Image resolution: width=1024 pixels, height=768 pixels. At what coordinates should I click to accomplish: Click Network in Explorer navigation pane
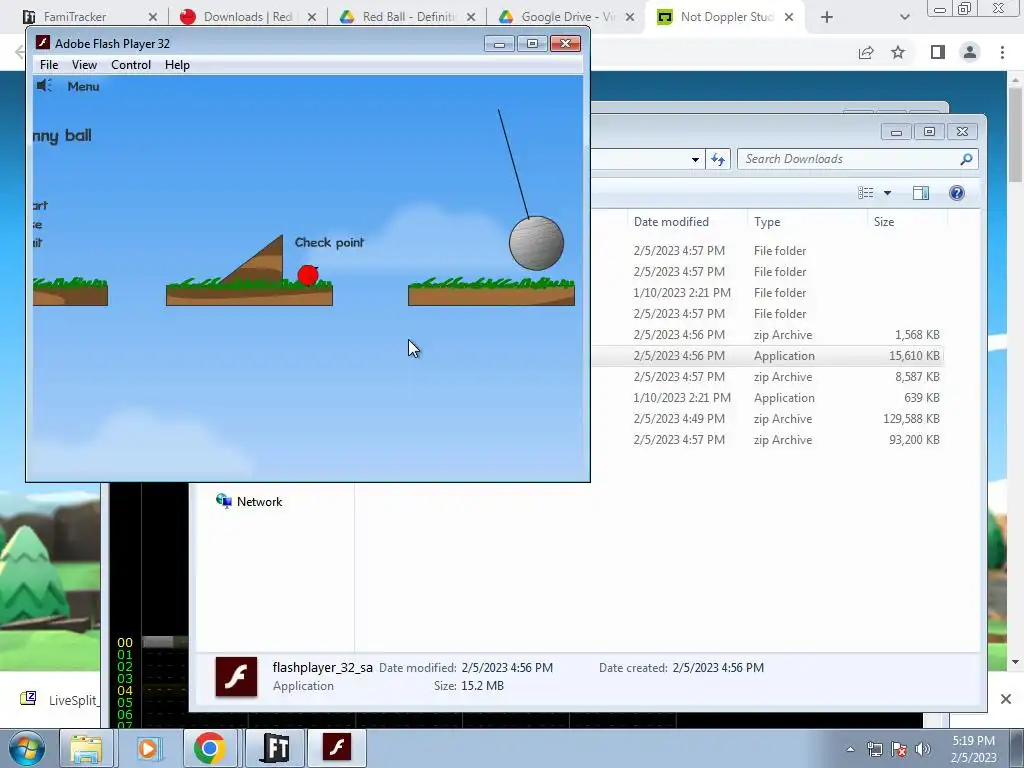pos(249,502)
